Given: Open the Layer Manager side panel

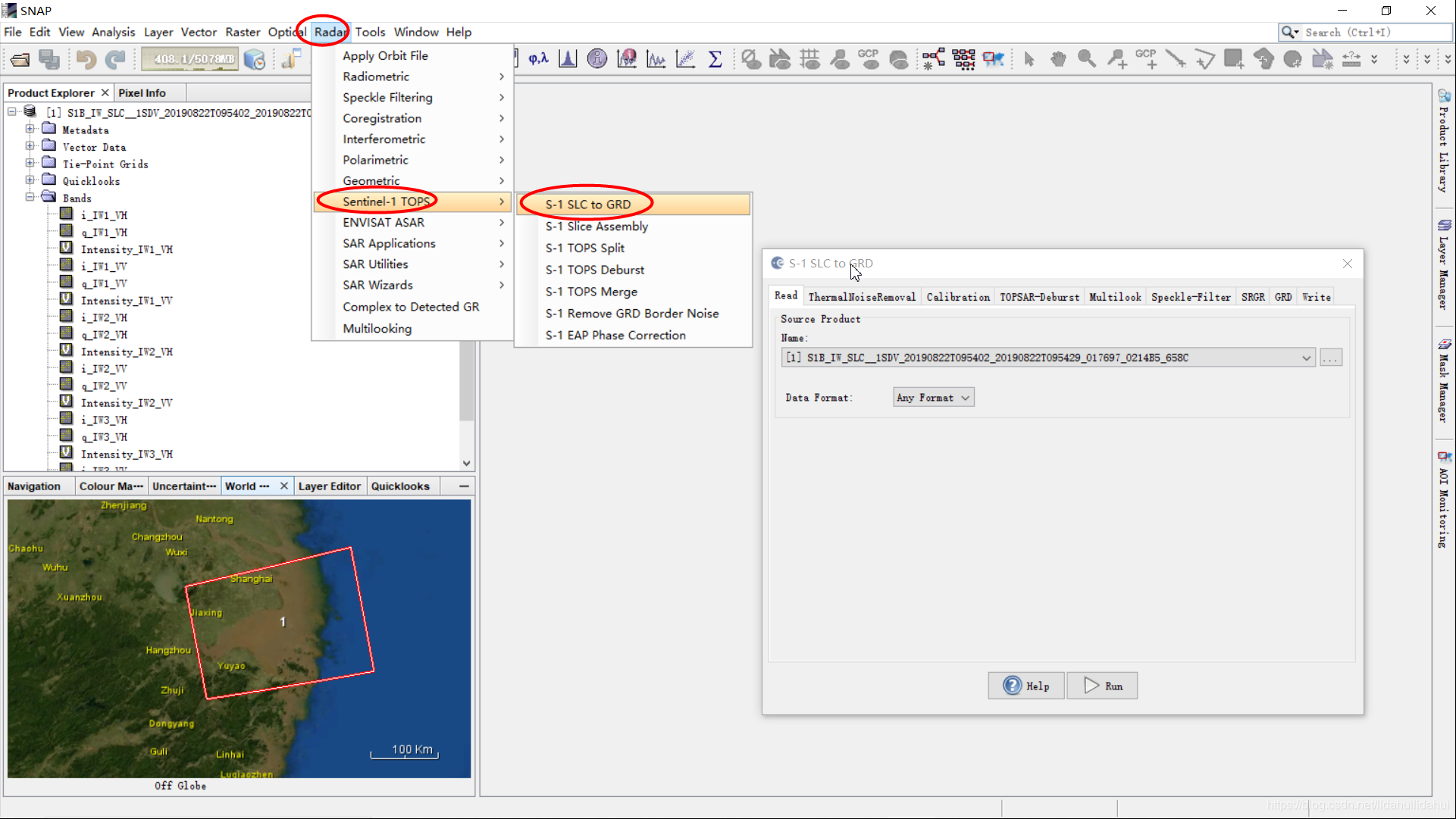Looking at the screenshot, I should [1445, 264].
